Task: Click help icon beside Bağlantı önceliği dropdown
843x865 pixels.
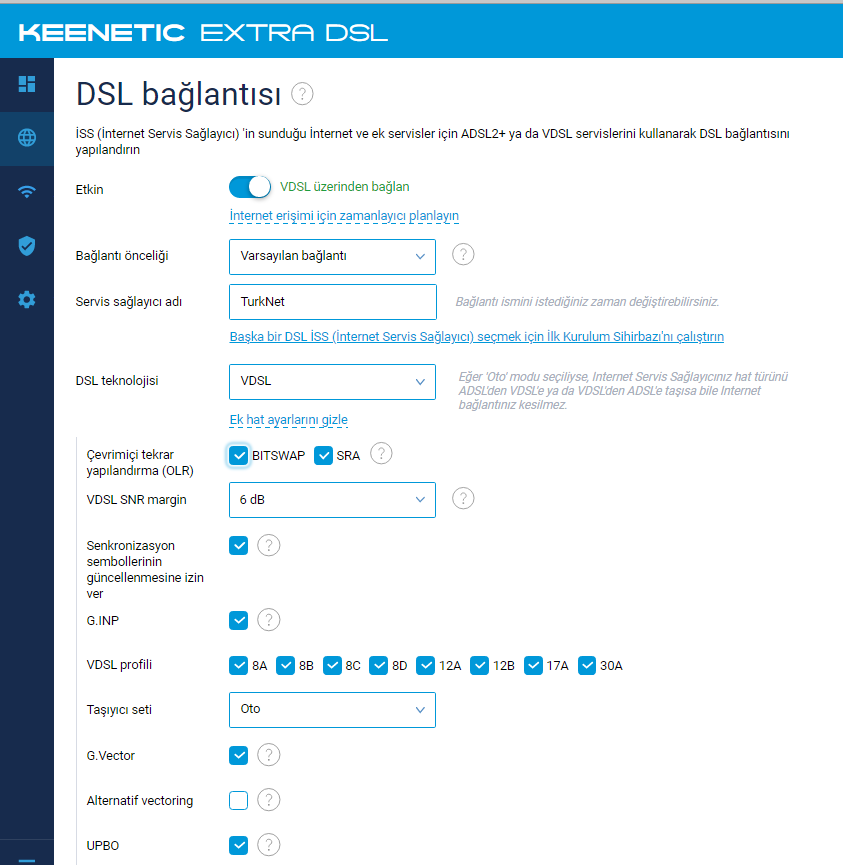Action: [x=463, y=255]
